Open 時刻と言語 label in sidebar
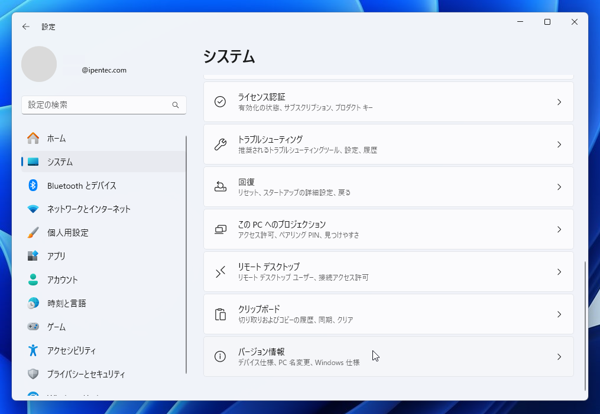 coord(67,303)
